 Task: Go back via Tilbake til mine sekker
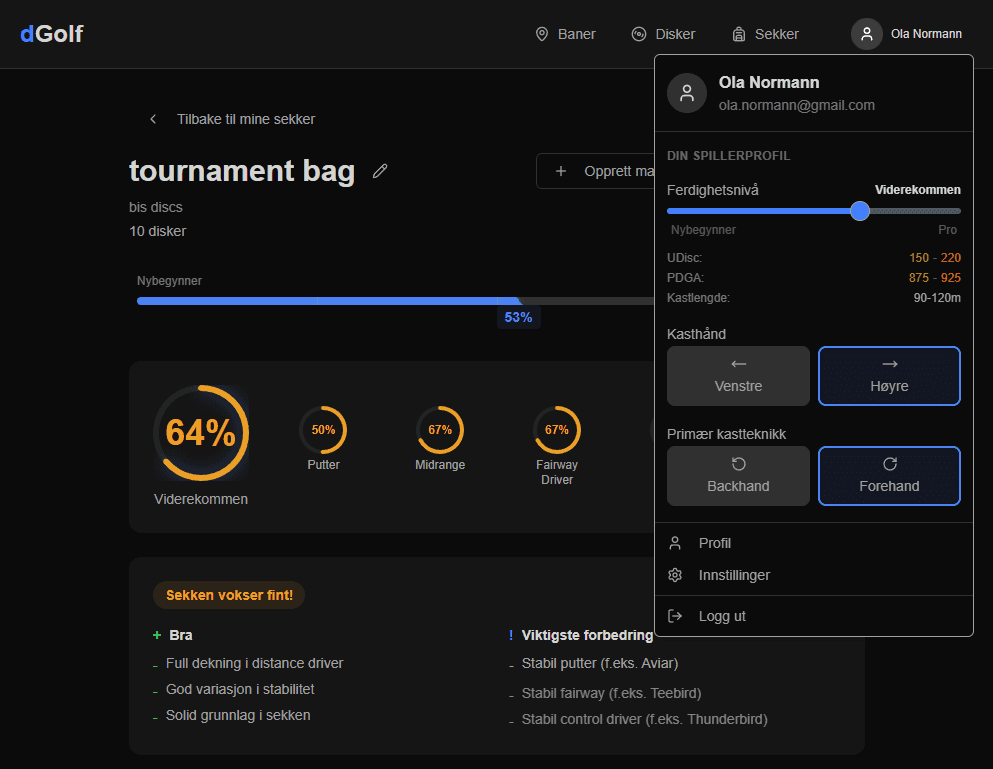click(245, 119)
